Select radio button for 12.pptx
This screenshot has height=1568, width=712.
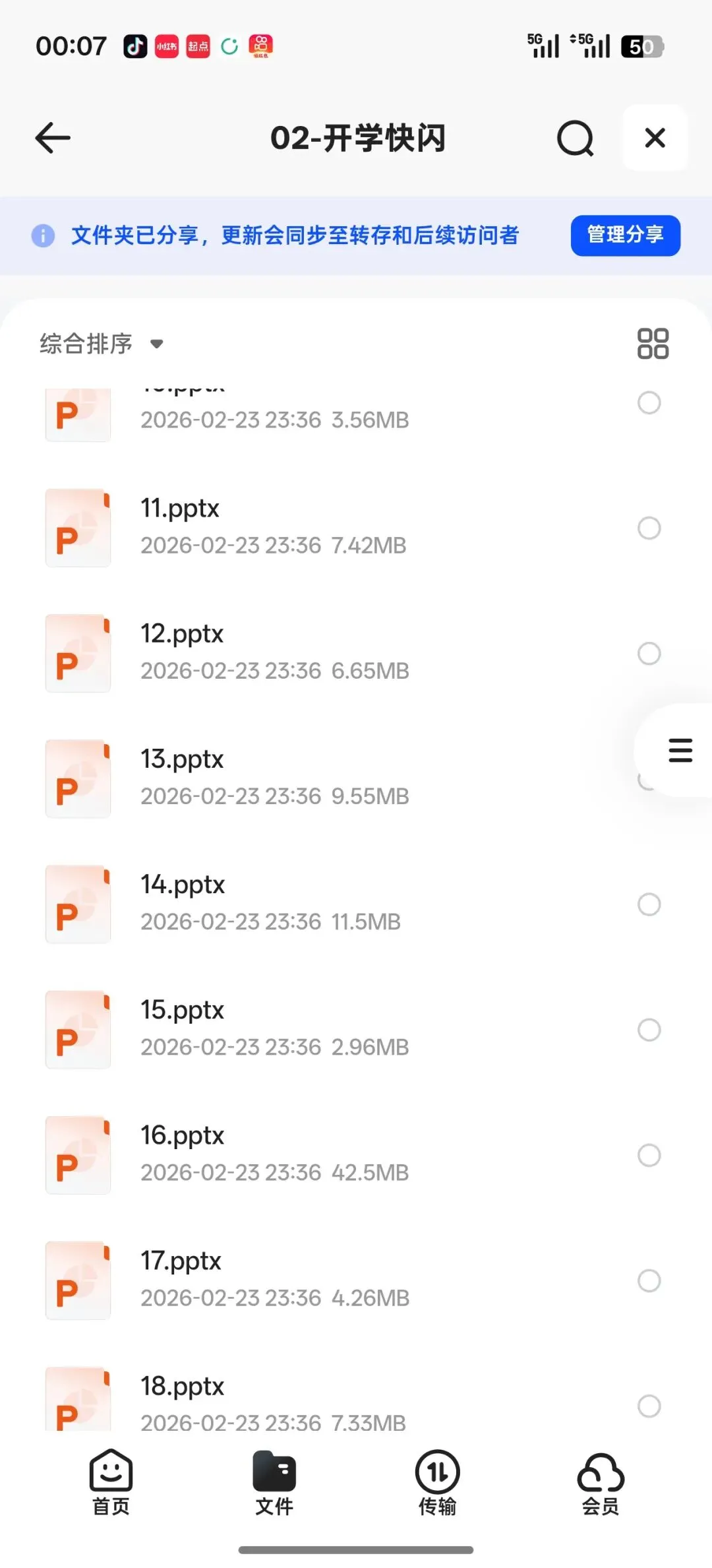(649, 653)
